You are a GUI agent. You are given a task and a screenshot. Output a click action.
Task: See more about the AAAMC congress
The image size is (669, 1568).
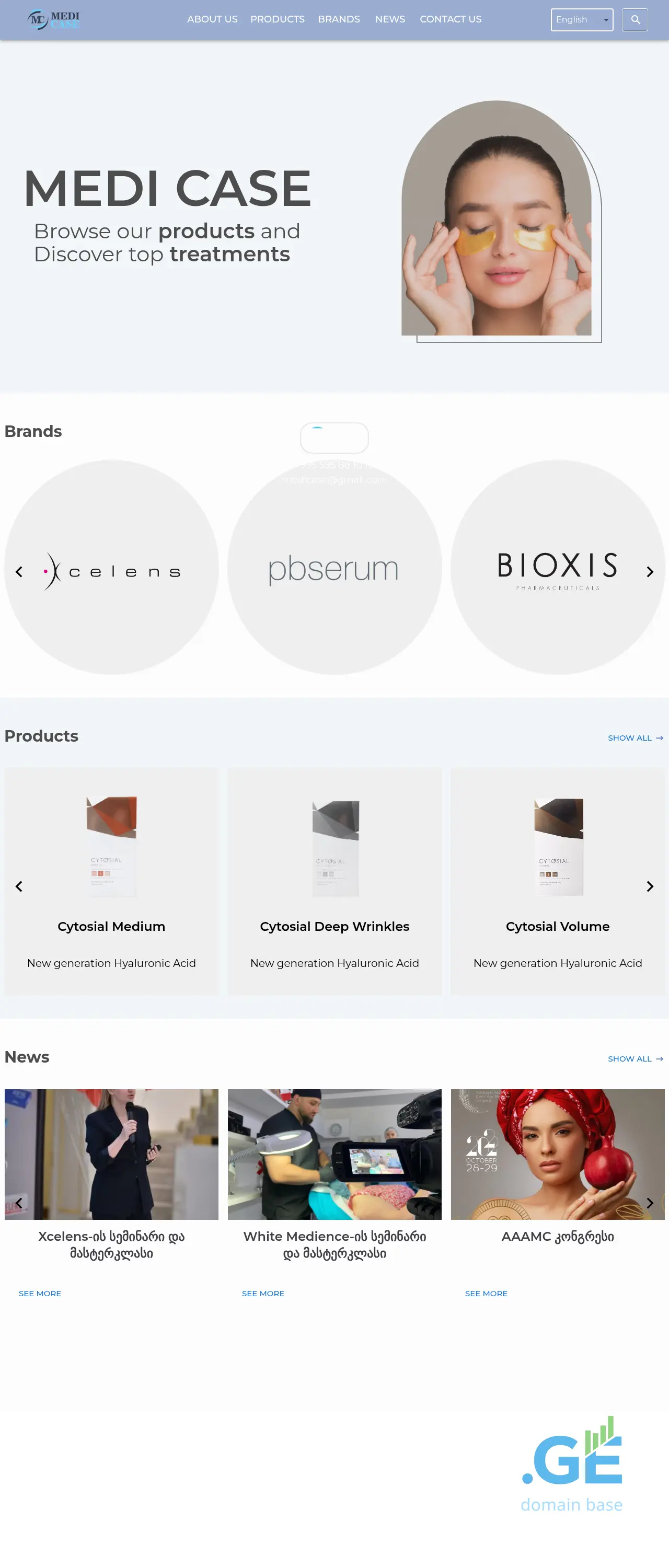click(486, 1294)
